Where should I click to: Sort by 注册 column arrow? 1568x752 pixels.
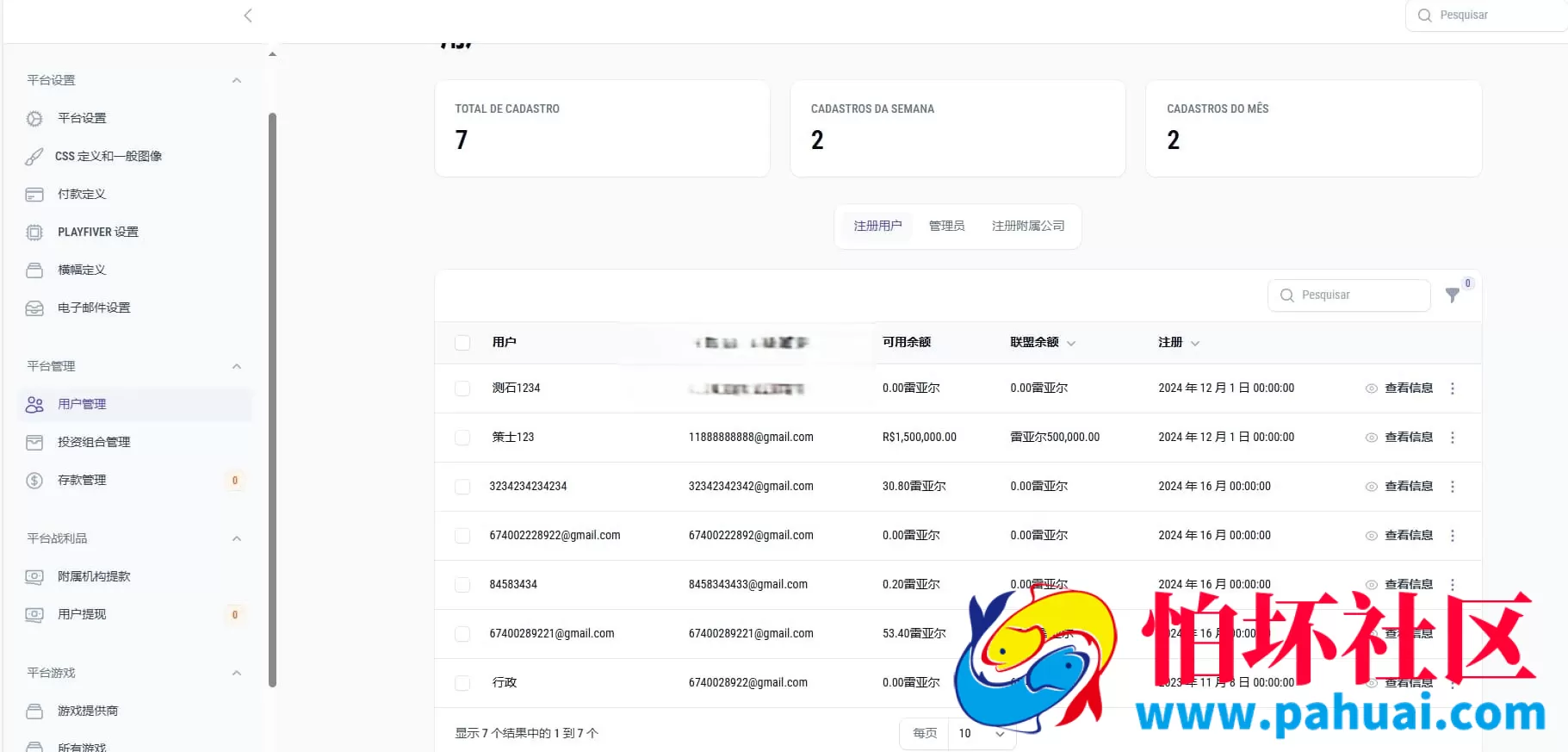click(1195, 343)
